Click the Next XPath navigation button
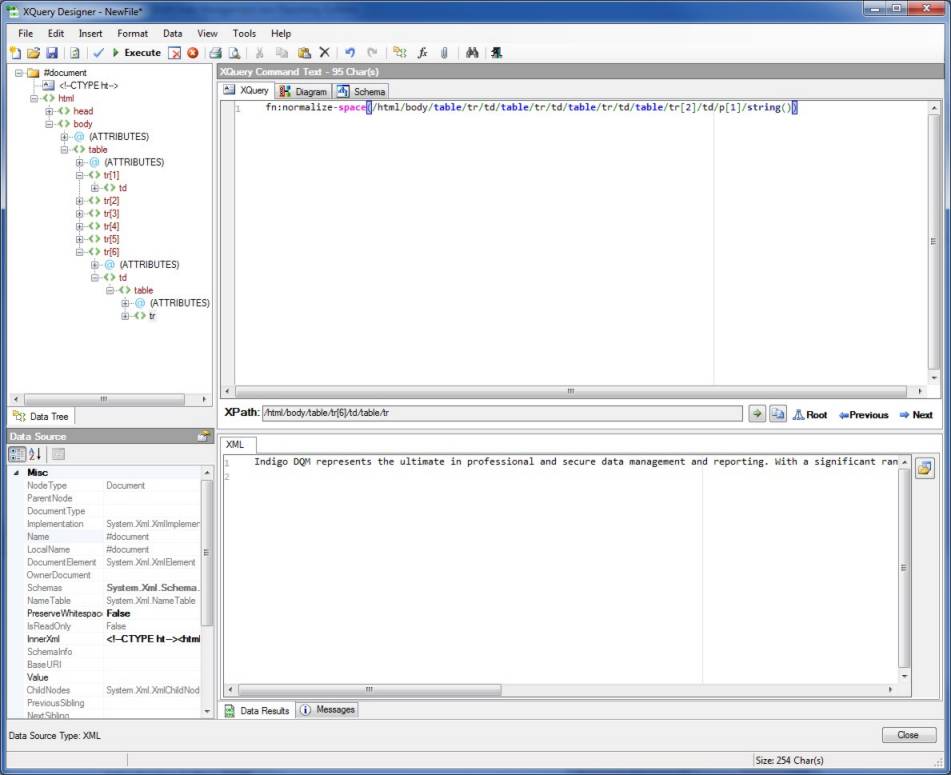951x775 pixels. 915,415
